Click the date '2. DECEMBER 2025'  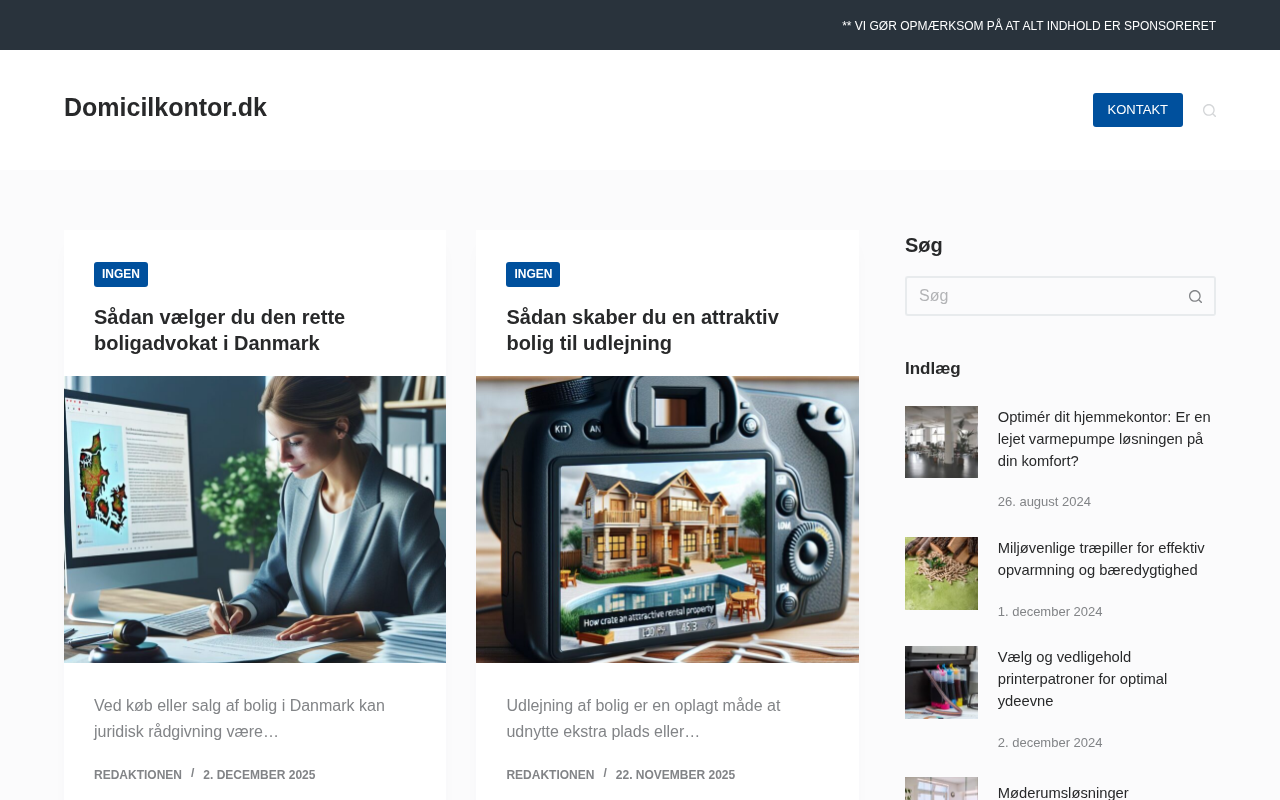click(x=259, y=775)
